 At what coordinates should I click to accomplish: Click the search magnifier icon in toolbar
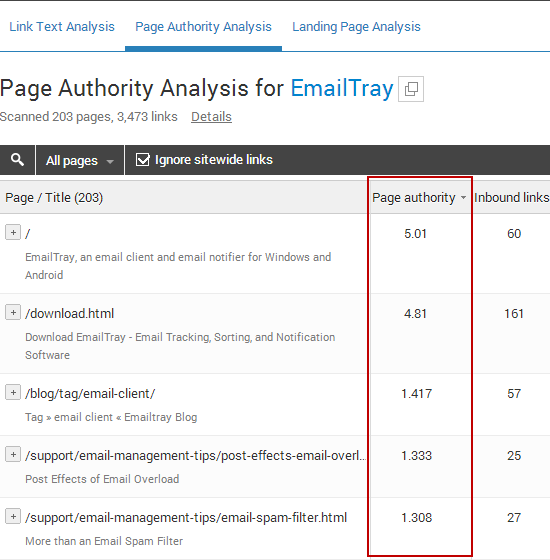point(17,160)
